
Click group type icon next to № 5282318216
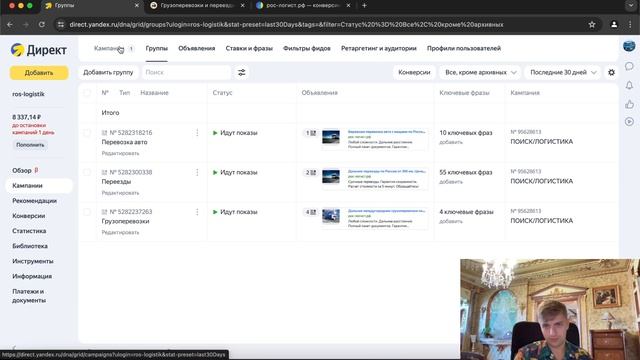click(104, 133)
